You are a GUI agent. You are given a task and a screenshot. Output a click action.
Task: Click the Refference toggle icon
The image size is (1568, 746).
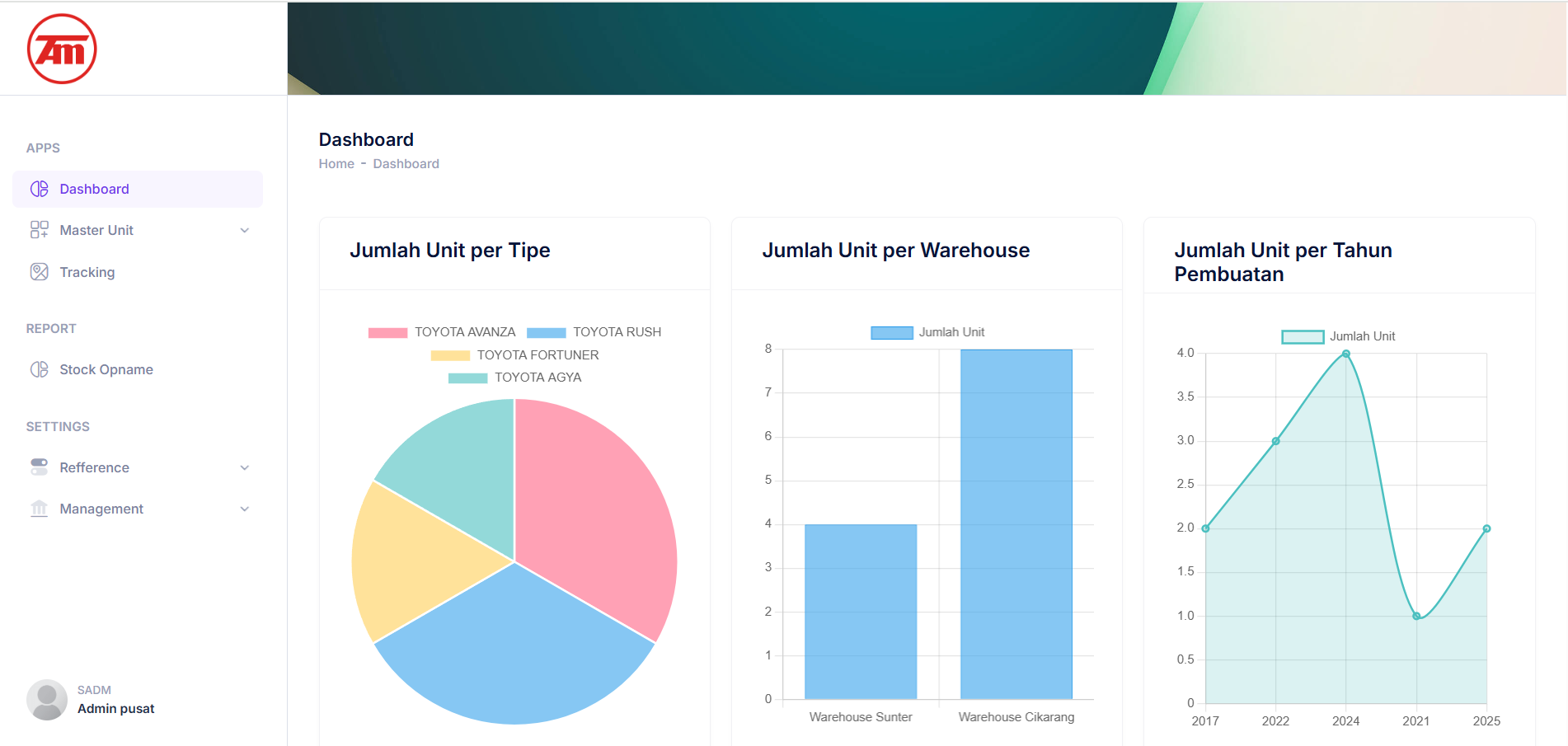coord(40,467)
